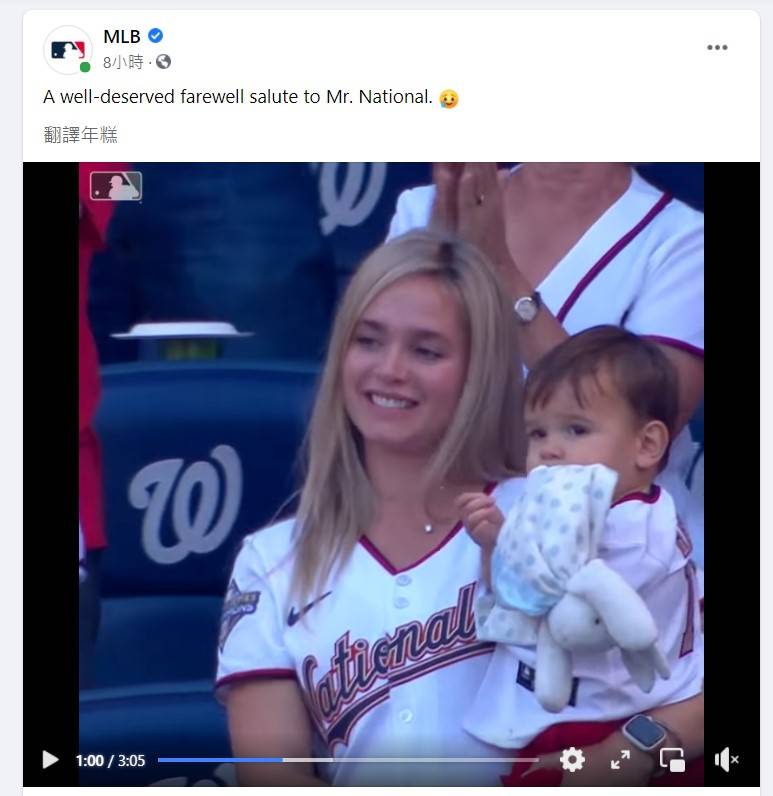Play the video with the play button
Viewport: 773px width, 796px height.
(x=50, y=760)
